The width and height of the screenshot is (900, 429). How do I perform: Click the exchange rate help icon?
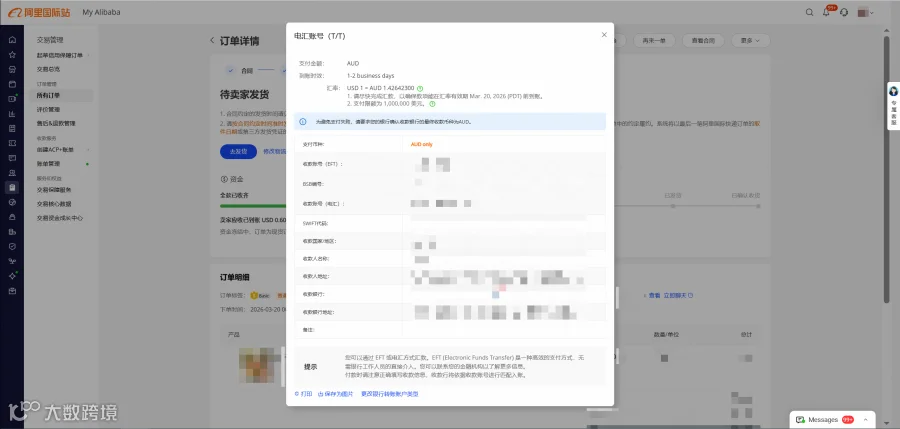[420, 88]
